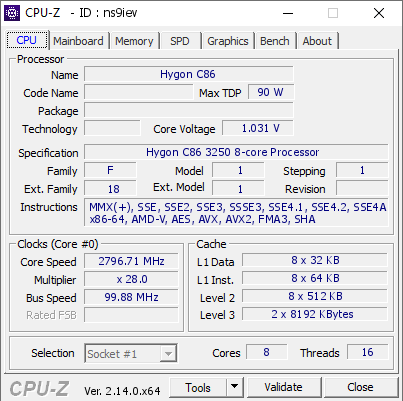Click the Core Voltage value 1.031 V
Viewport: 403px width, 401px height.
click(x=258, y=128)
